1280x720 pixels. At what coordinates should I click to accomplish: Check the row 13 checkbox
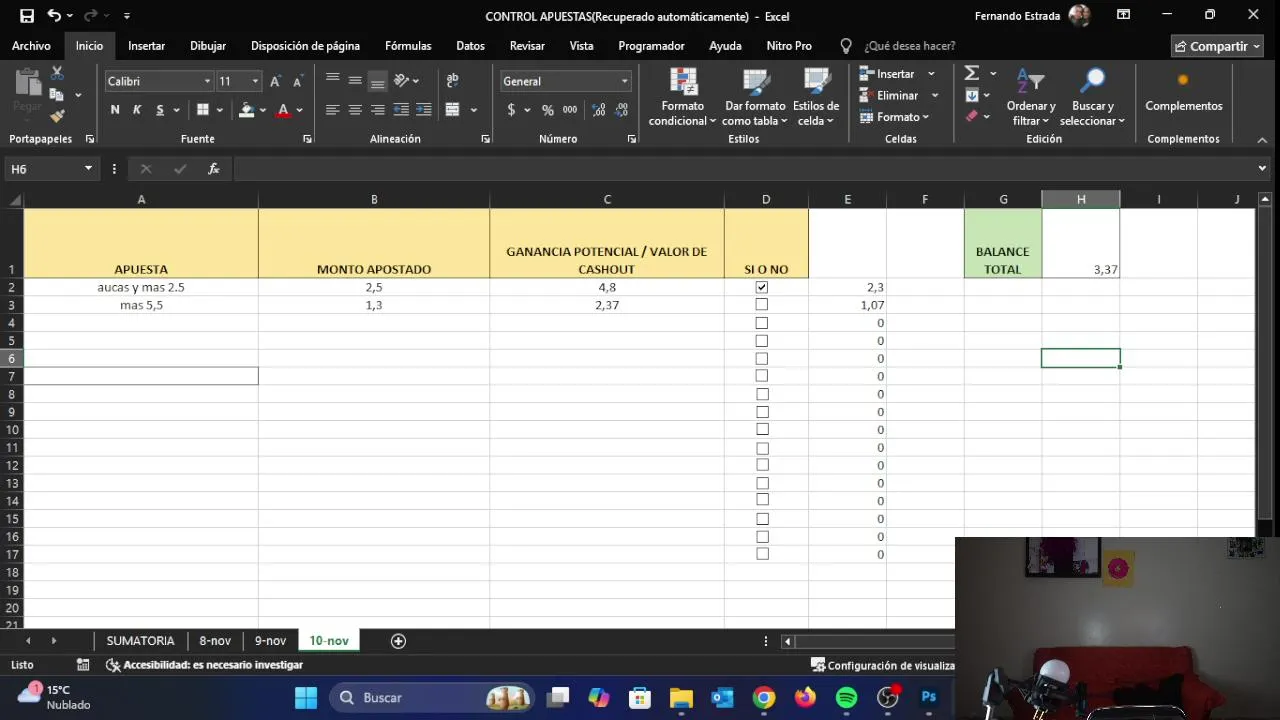coord(762,483)
